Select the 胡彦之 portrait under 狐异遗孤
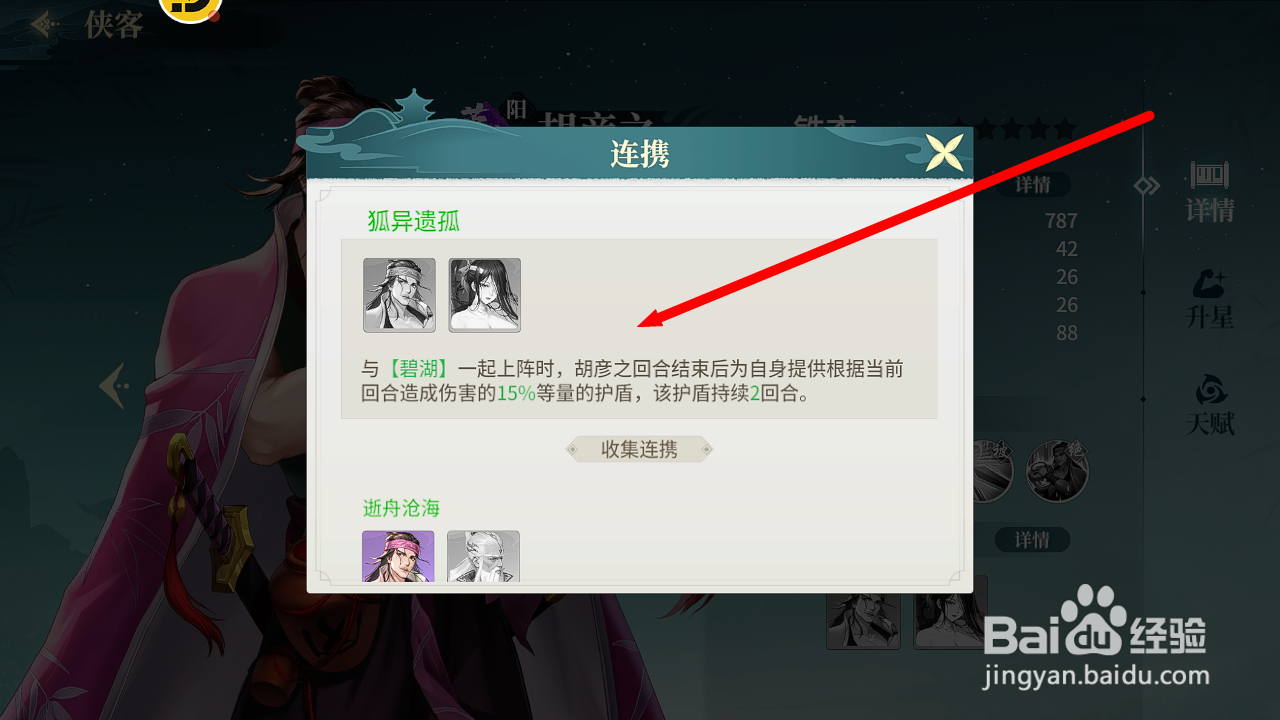Viewport: 1280px width, 720px height. 399,295
